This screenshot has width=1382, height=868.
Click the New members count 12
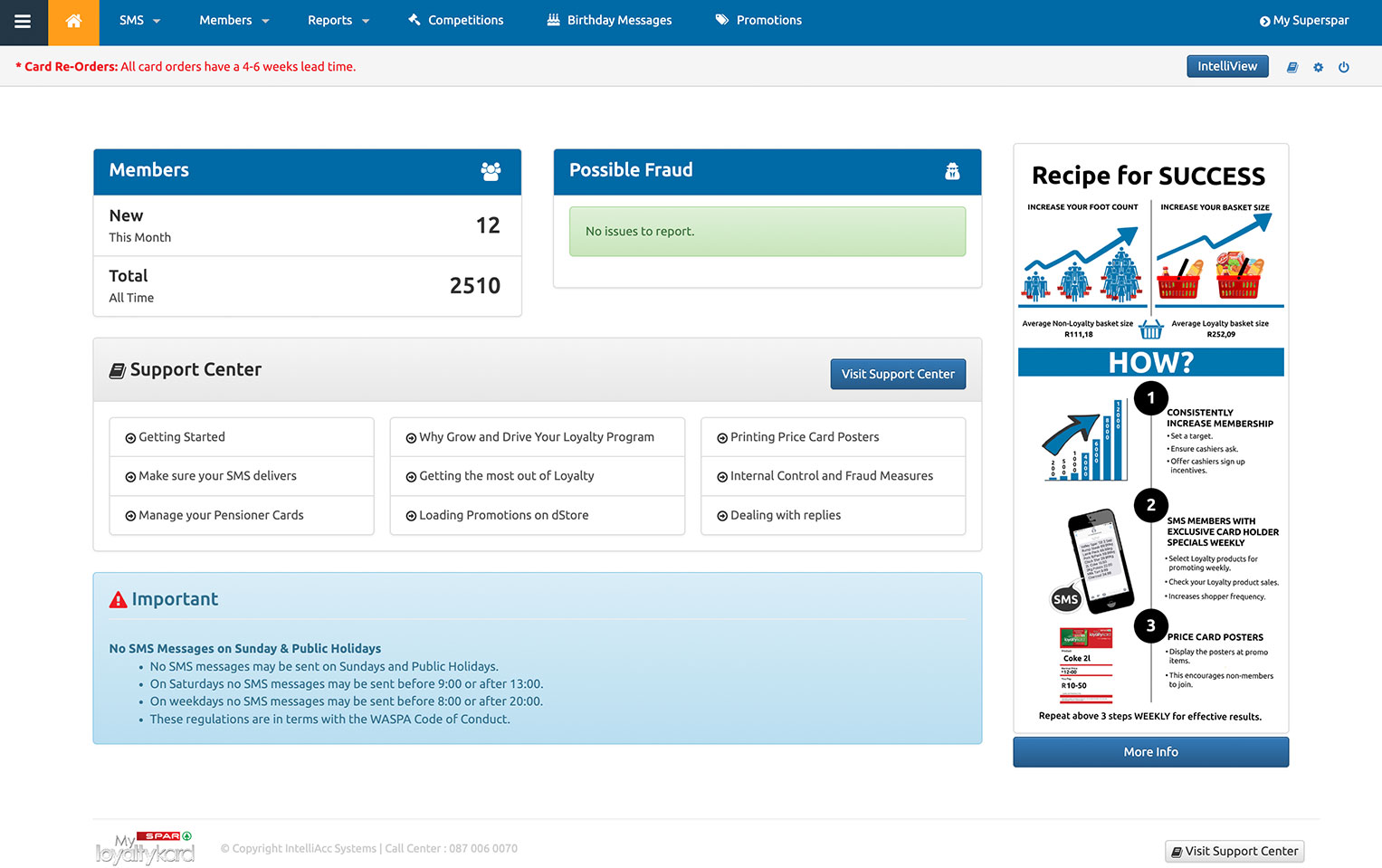coord(488,225)
